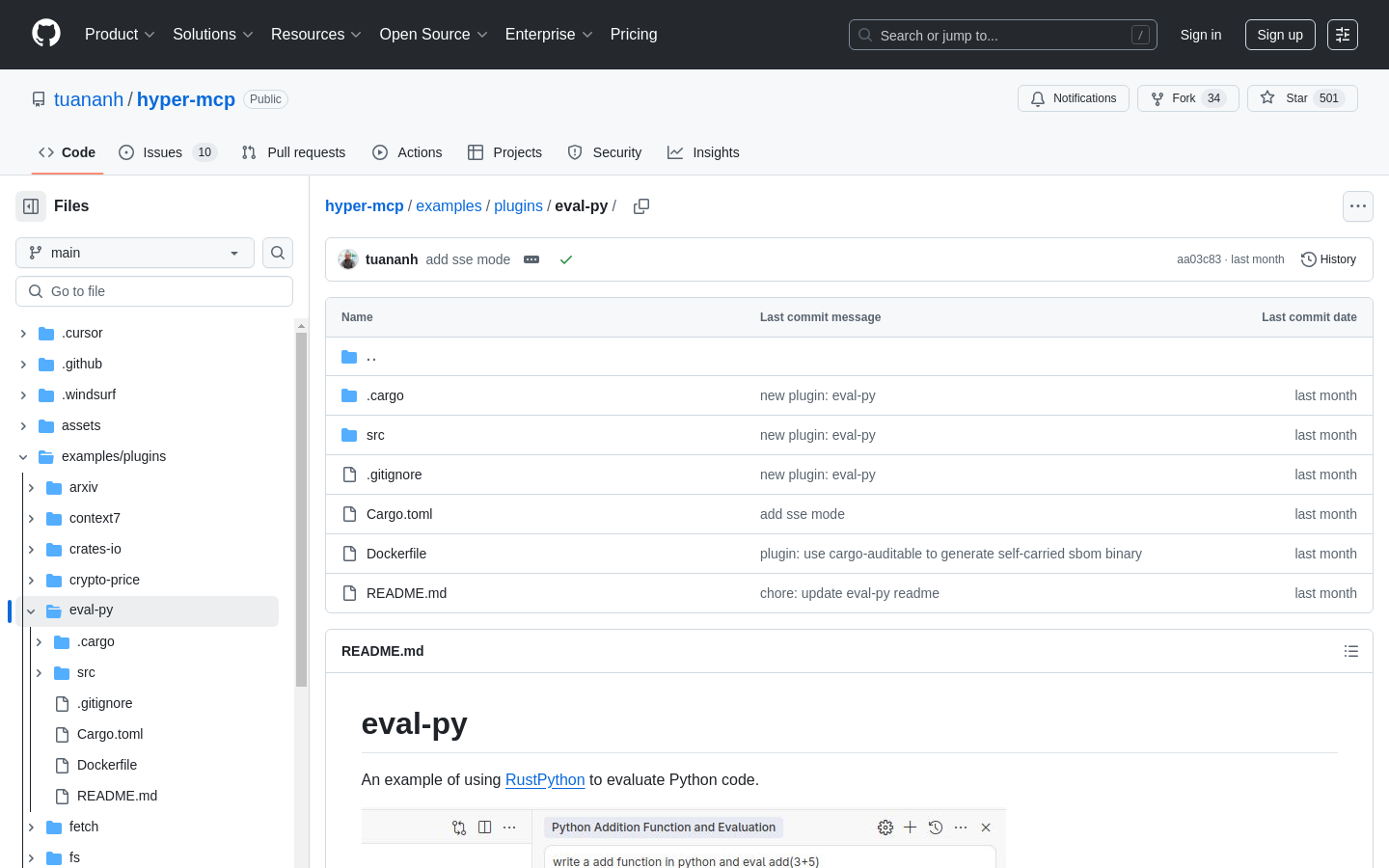Click the search files magnifier button

coord(278,253)
